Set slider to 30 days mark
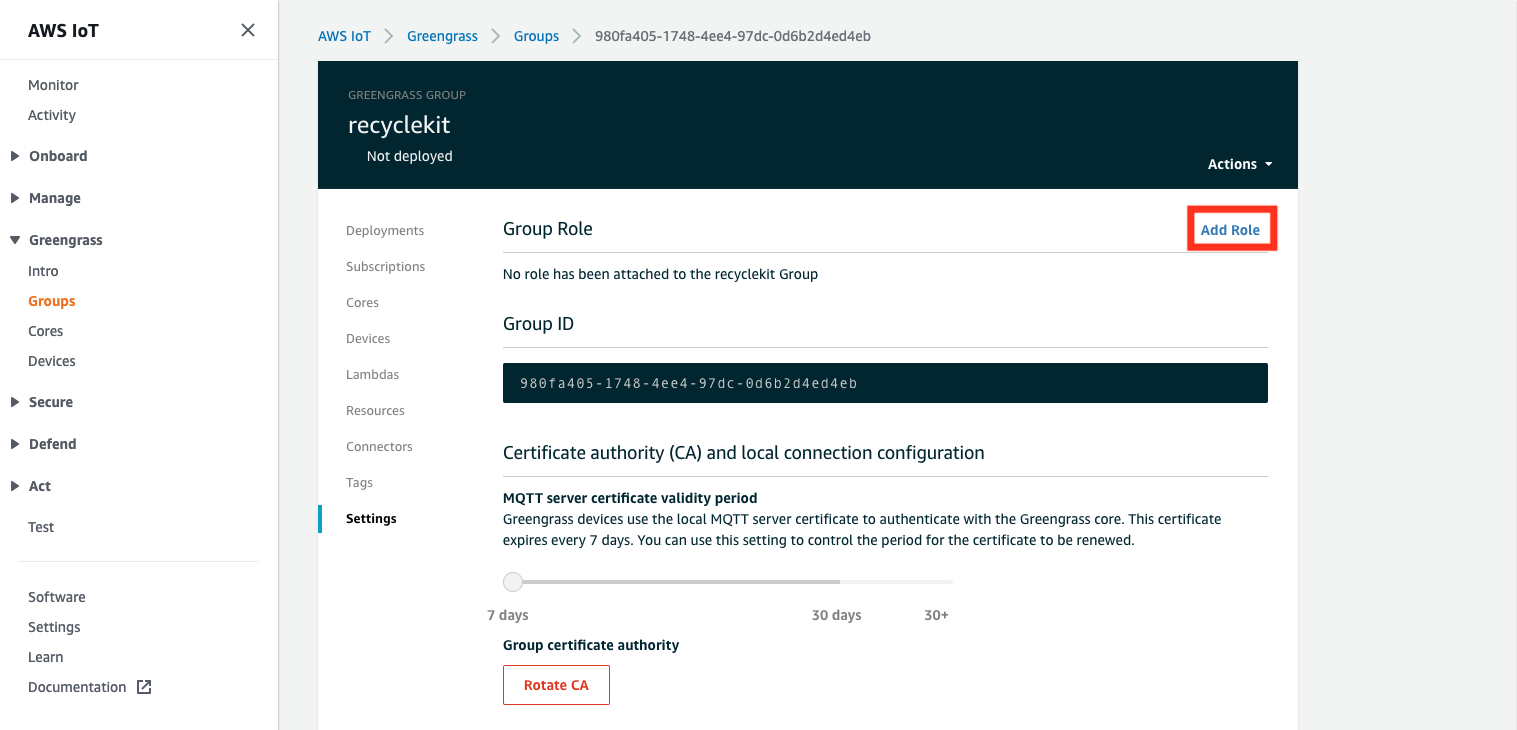Image resolution: width=1517 pixels, height=730 pixels. point(840,581)
